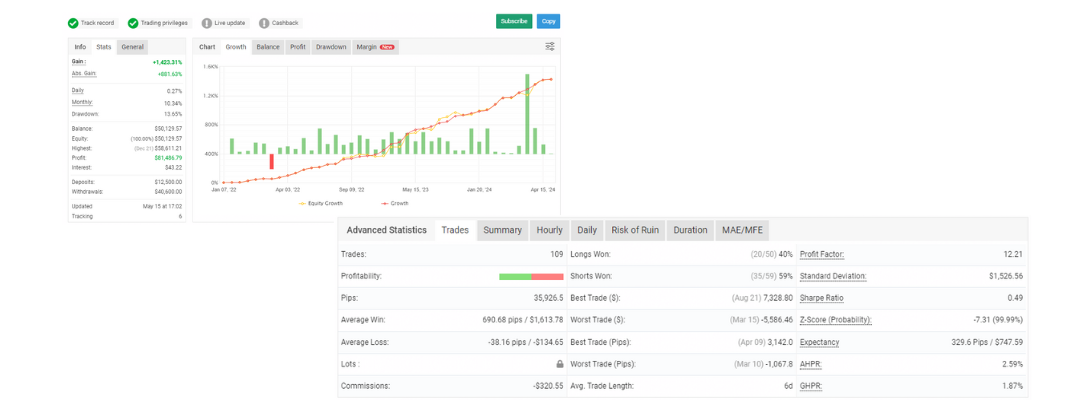Switch to the MAE/MFE tab
The height and width of the screenshot is (400, 1080).
click(x=741, y=230)
